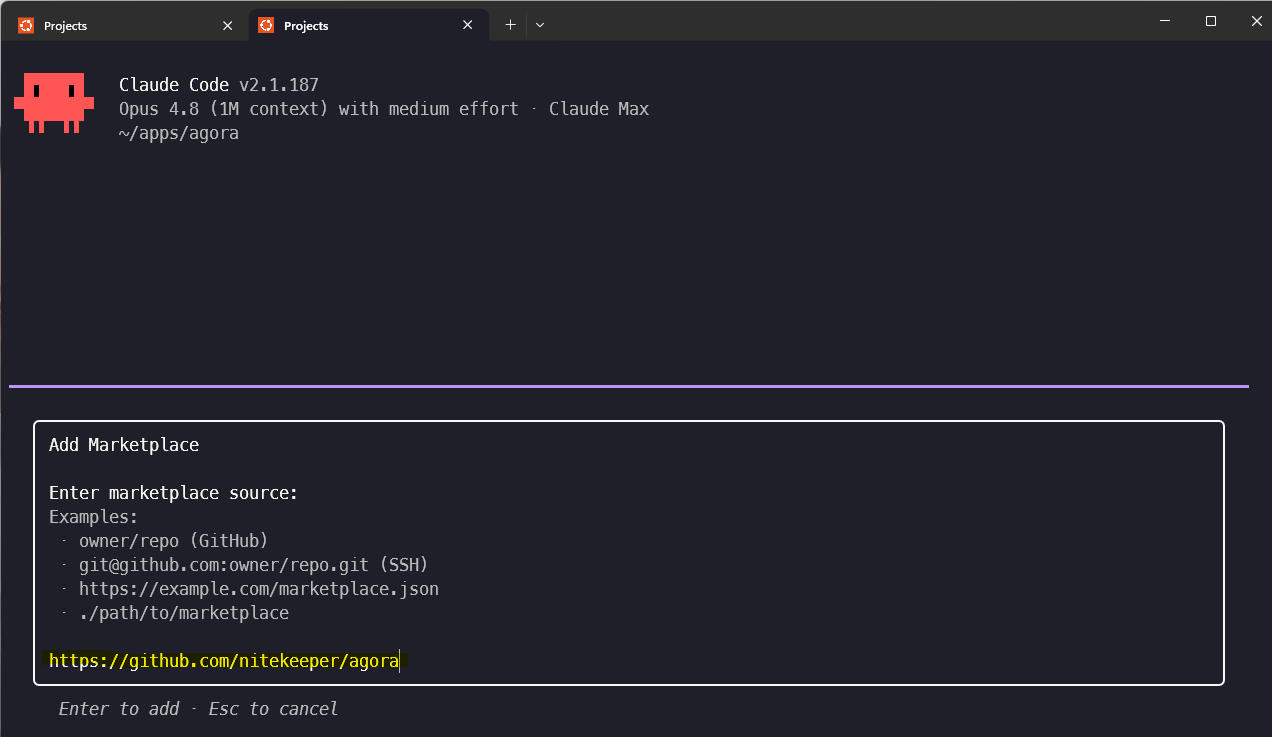Image resolution: width=1272 pixels, height=737 pixels.
Task: Click the '~/apps/agora' path text
Action: tap(179, 133)
